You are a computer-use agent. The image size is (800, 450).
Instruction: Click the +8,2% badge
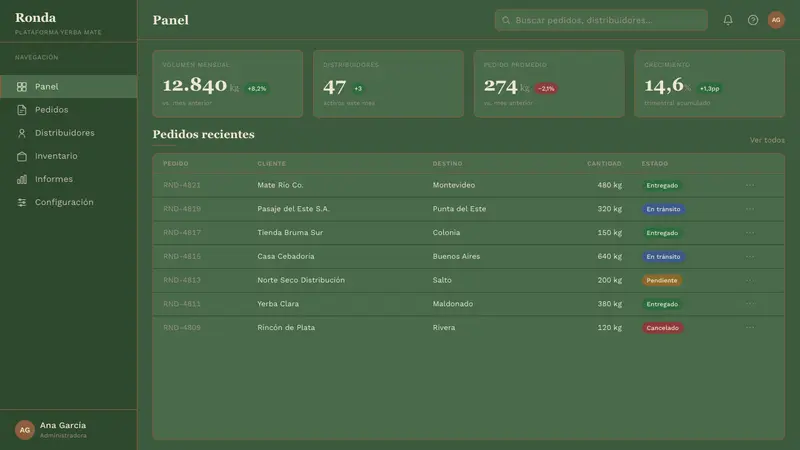tap(257, 88)
